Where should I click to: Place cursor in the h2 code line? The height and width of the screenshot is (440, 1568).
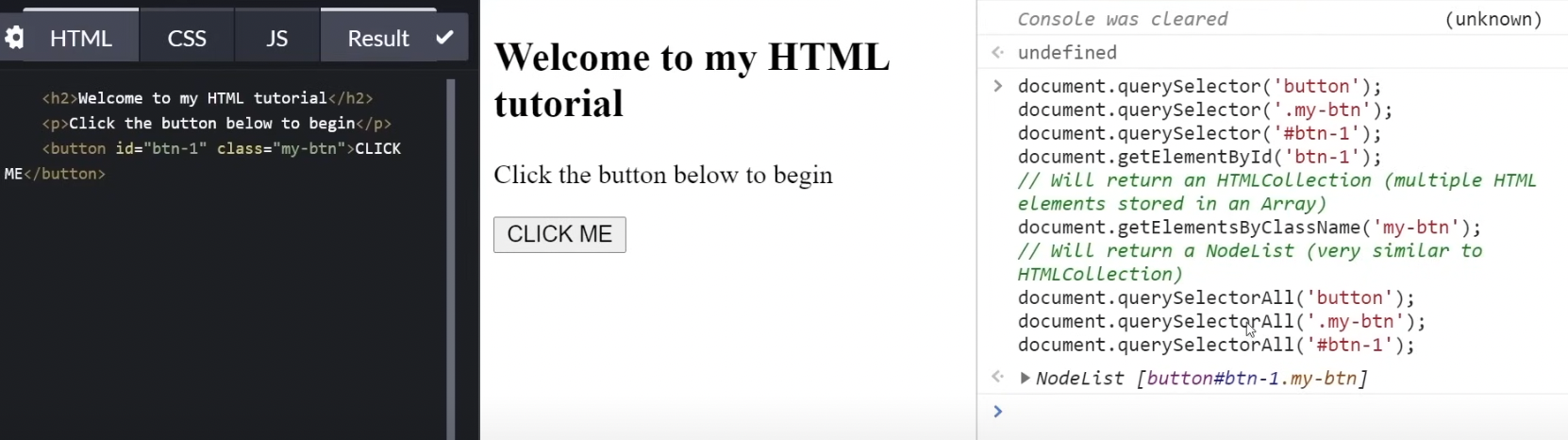pos(208,98)
